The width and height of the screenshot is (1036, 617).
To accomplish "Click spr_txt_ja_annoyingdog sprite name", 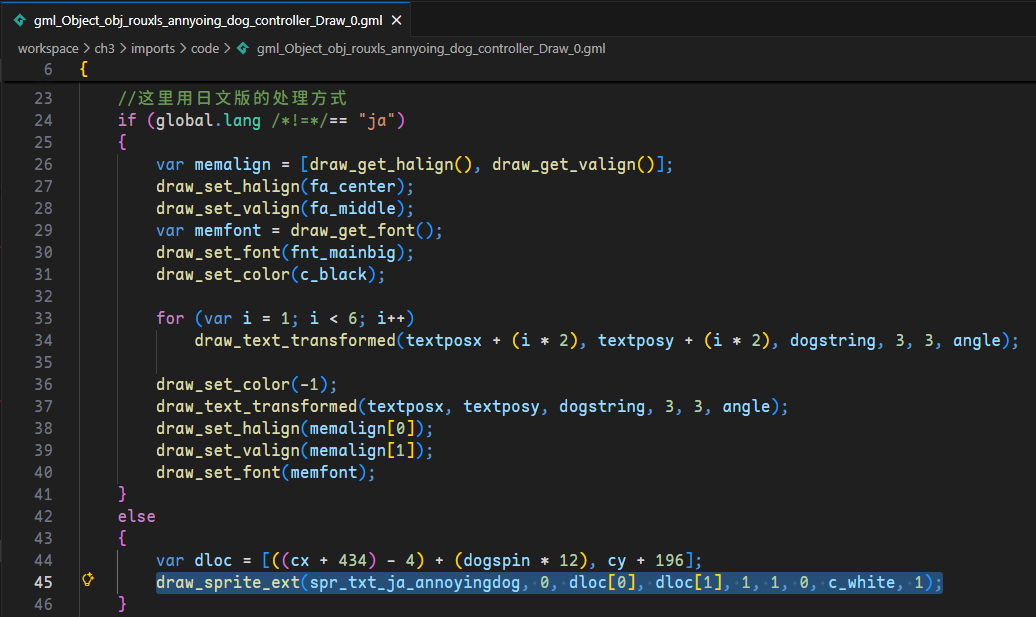I will 415,583.
